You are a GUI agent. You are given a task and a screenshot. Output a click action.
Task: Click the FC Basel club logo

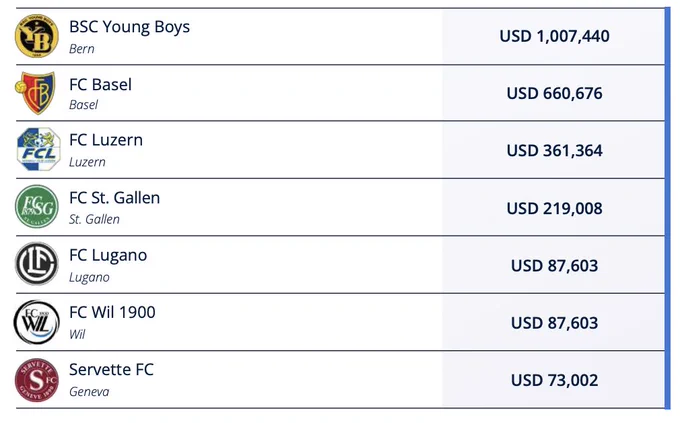click(x=36, y=93)
